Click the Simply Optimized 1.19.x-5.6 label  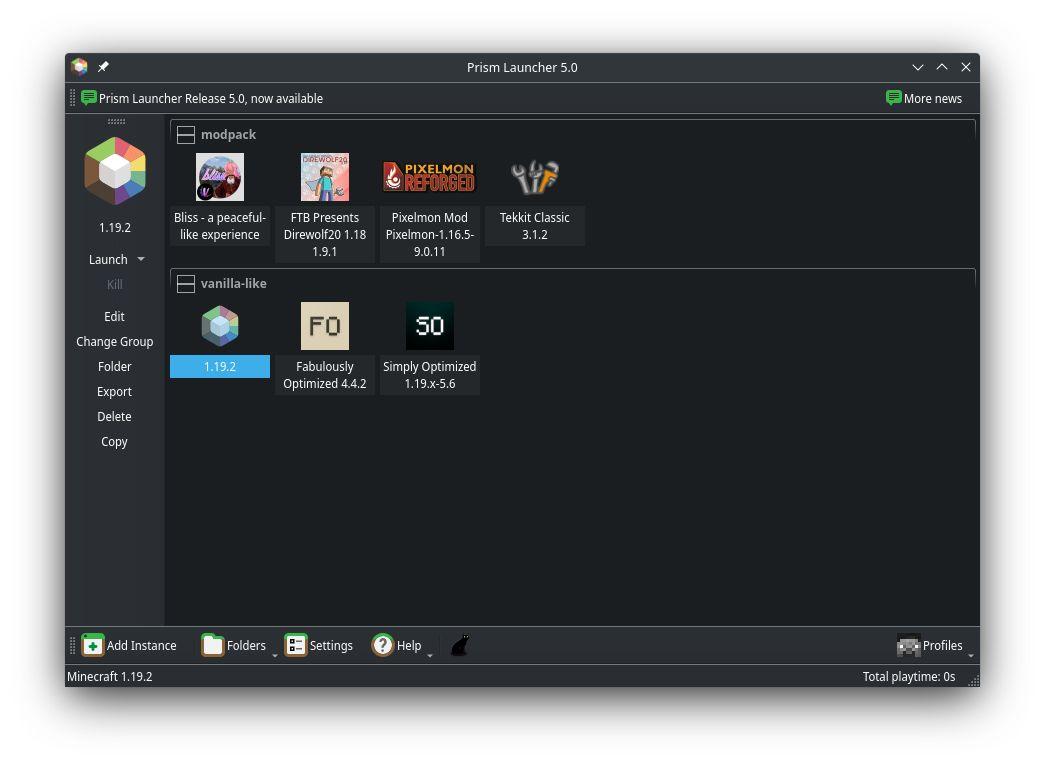[x=429, y=375]
